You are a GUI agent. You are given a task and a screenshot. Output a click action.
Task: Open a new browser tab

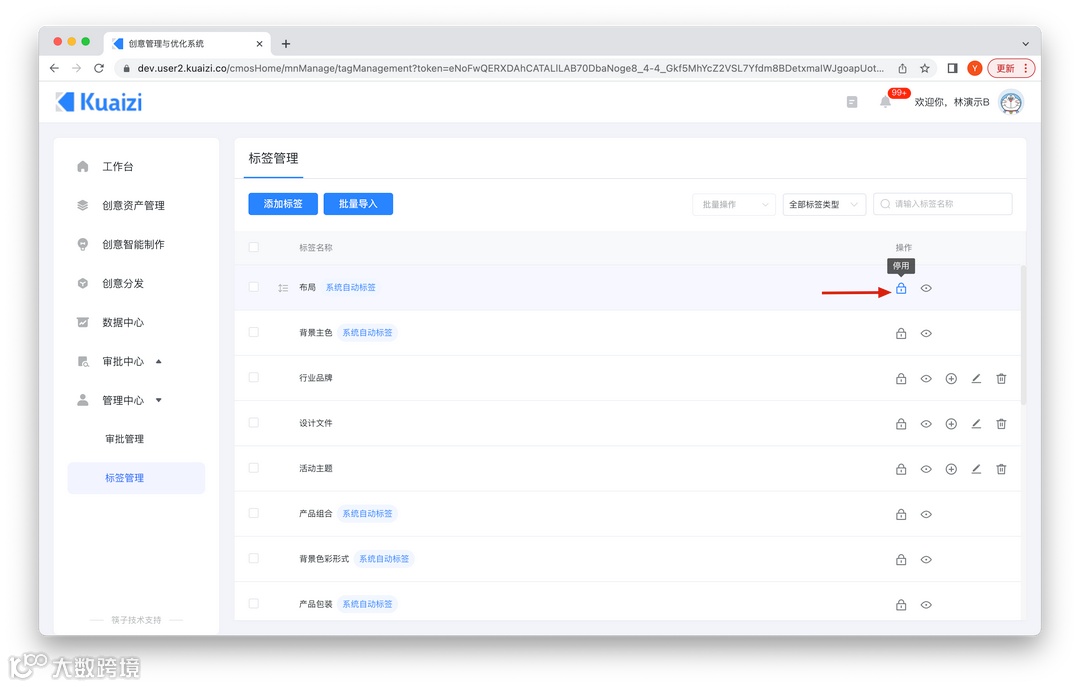click(286, 44)
